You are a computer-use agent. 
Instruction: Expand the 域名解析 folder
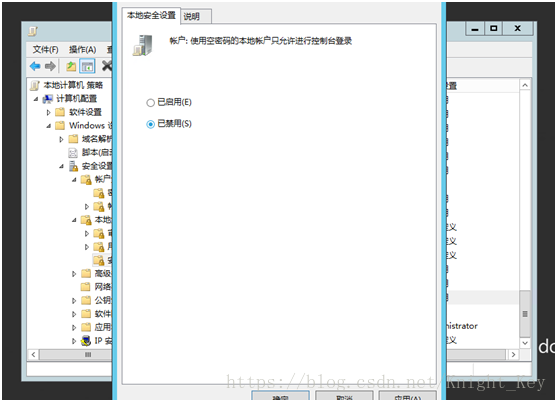click(x=61, y=140)
